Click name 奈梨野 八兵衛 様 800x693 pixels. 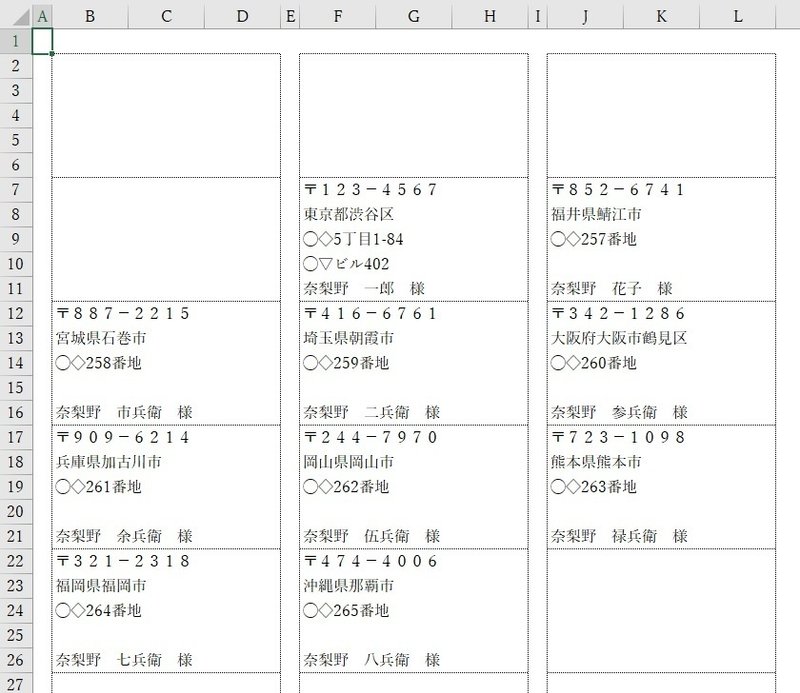coord(371,660)
